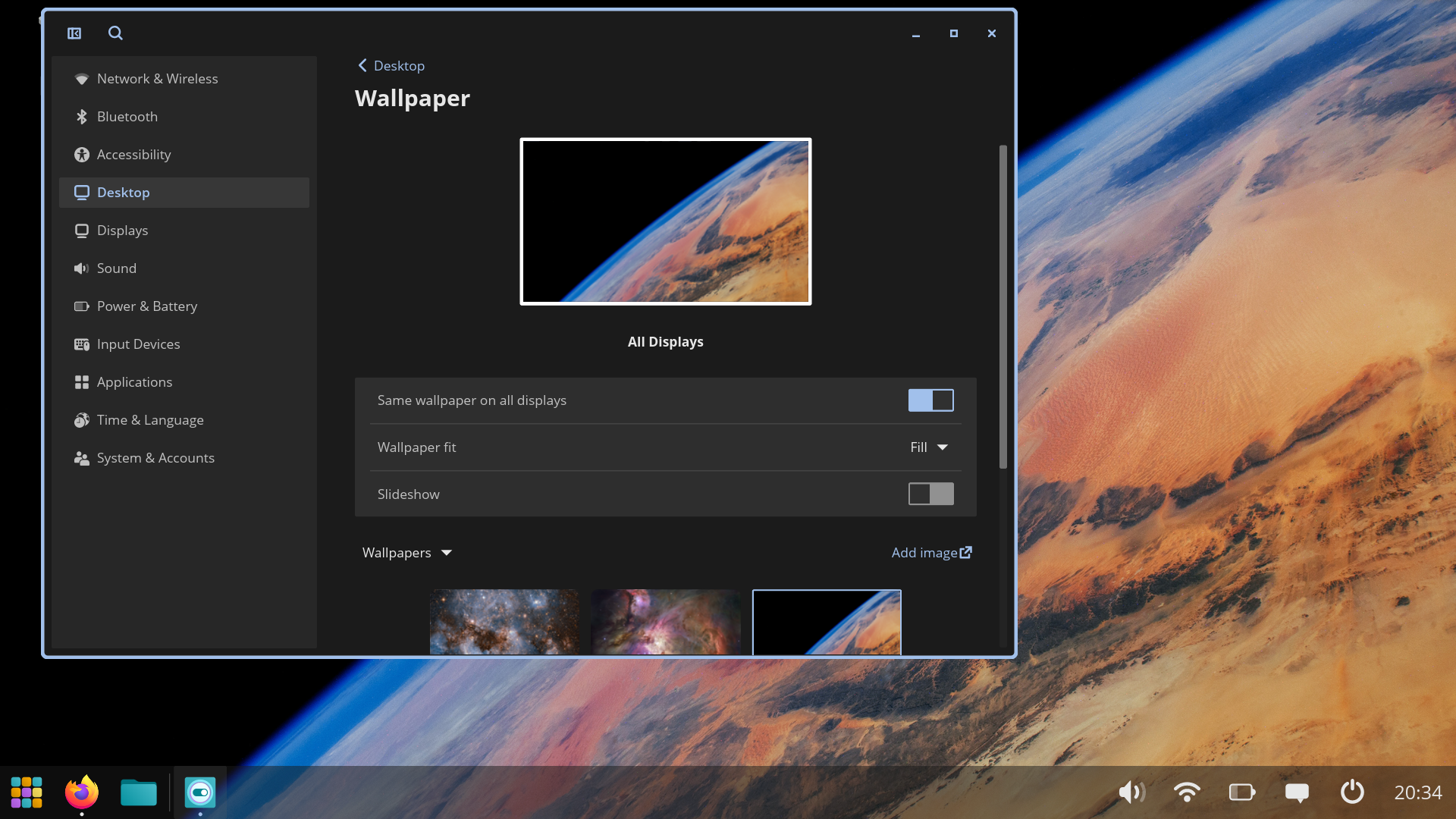The width and height of the screenshot is (1456, 819).
Task: Minimize the Settings window
Action: click(x=916, y=33)
